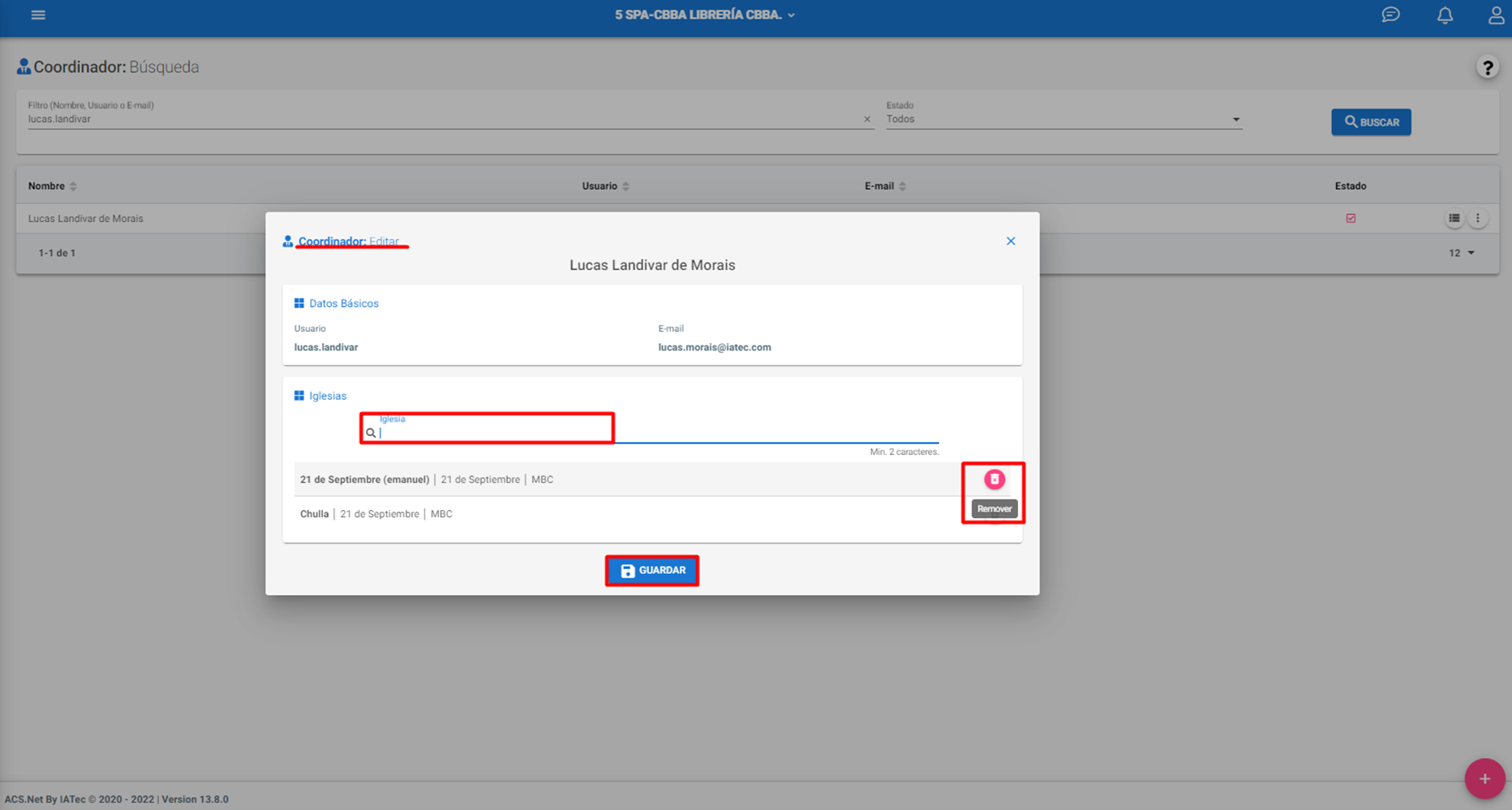Click the add floating plus button
This screenshot has width=1512, height=810.
(x=1484, y=778)
